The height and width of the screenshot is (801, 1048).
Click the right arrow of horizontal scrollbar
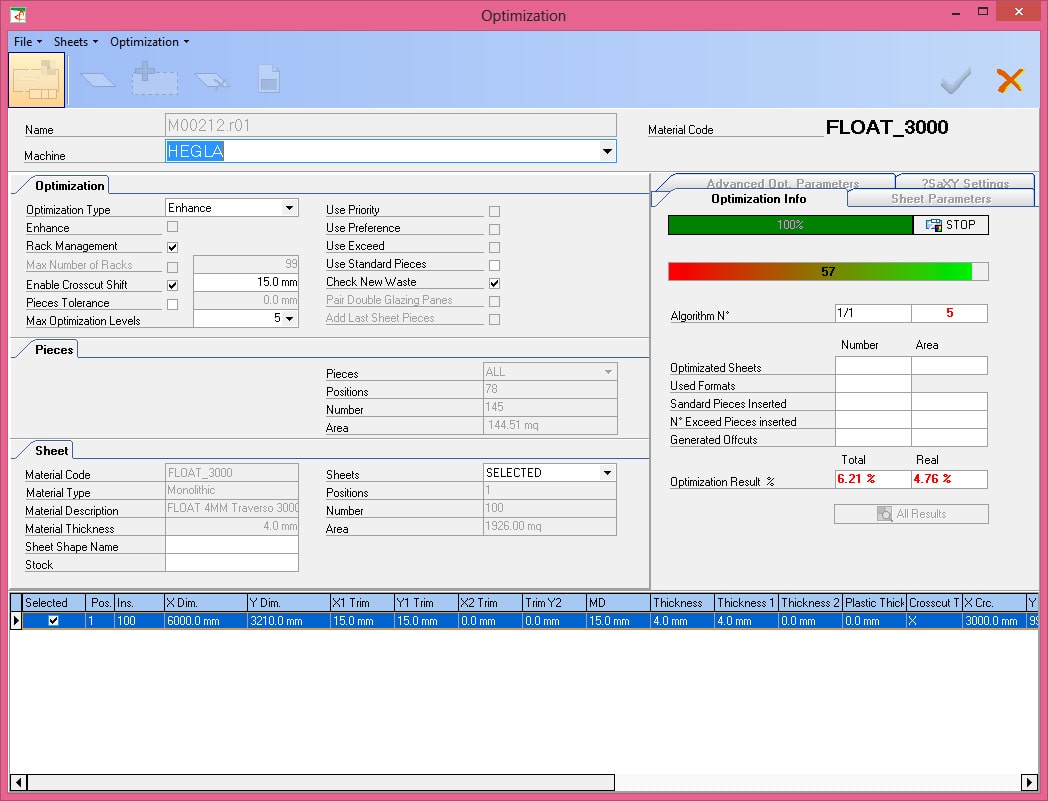[x=1029, y=782]
